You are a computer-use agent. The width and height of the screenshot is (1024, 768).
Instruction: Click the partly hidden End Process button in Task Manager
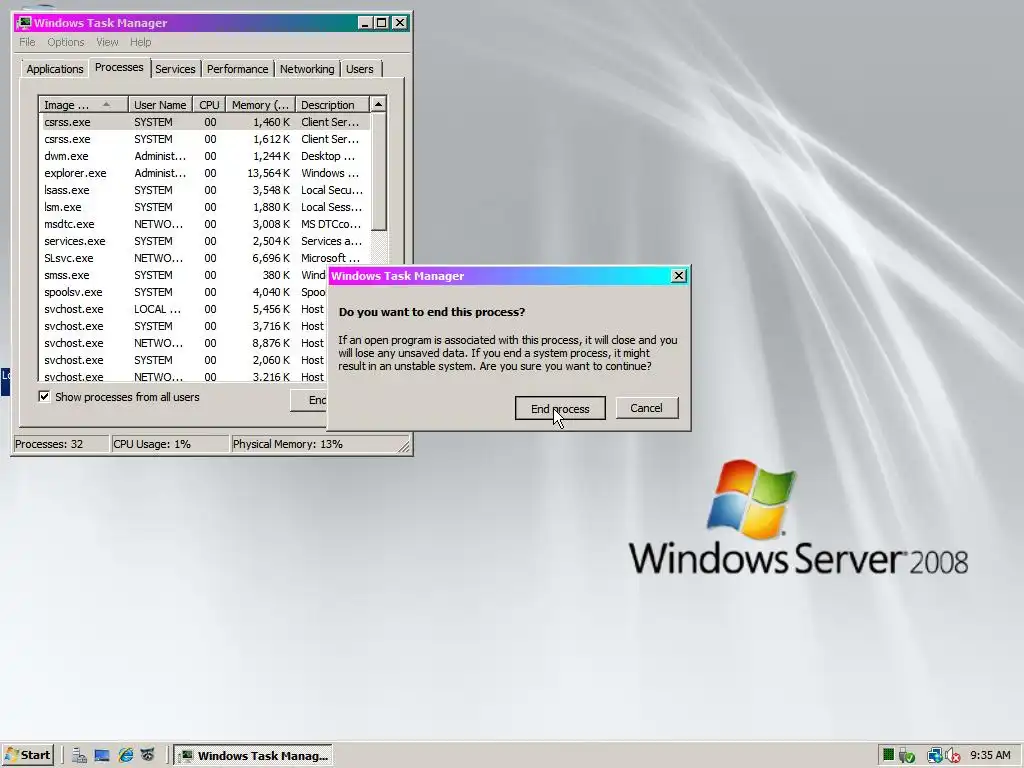point(309,400)
